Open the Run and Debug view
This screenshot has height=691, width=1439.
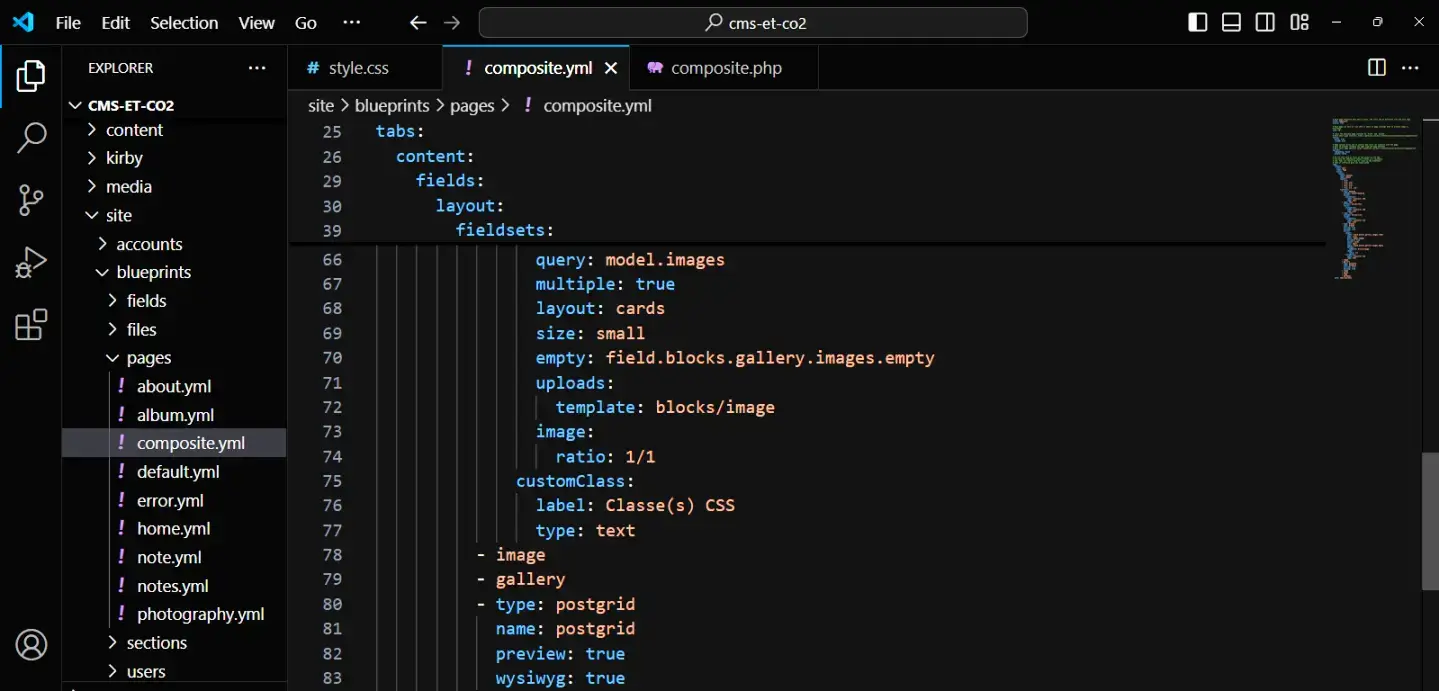coord(31,262)
